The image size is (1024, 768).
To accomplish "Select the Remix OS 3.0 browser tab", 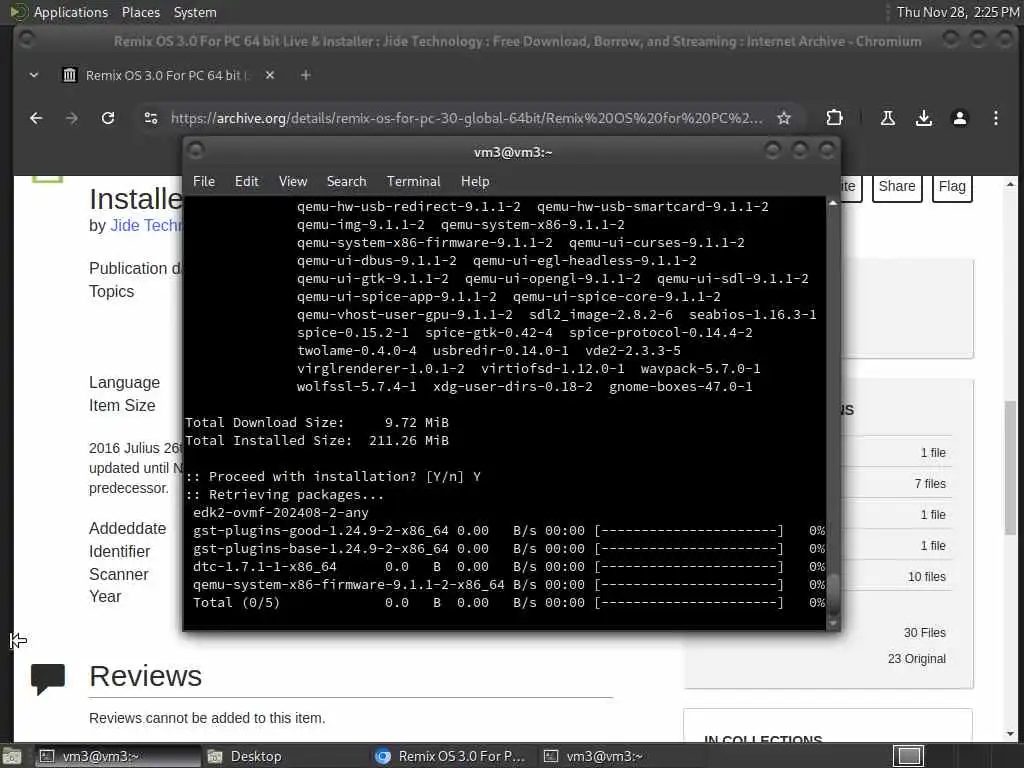I will (x=167, y=75).
